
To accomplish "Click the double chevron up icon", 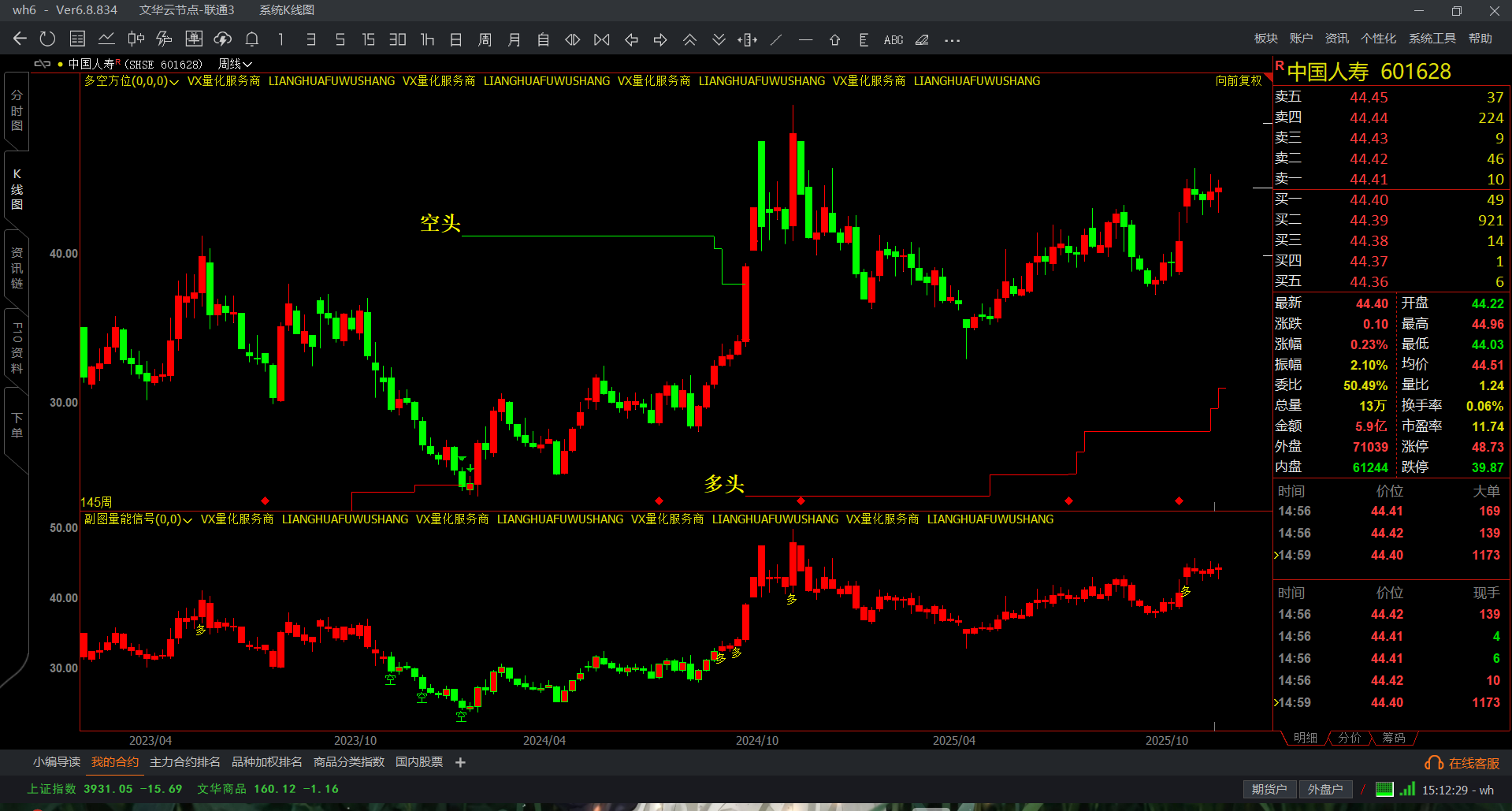I will (689, 39).
